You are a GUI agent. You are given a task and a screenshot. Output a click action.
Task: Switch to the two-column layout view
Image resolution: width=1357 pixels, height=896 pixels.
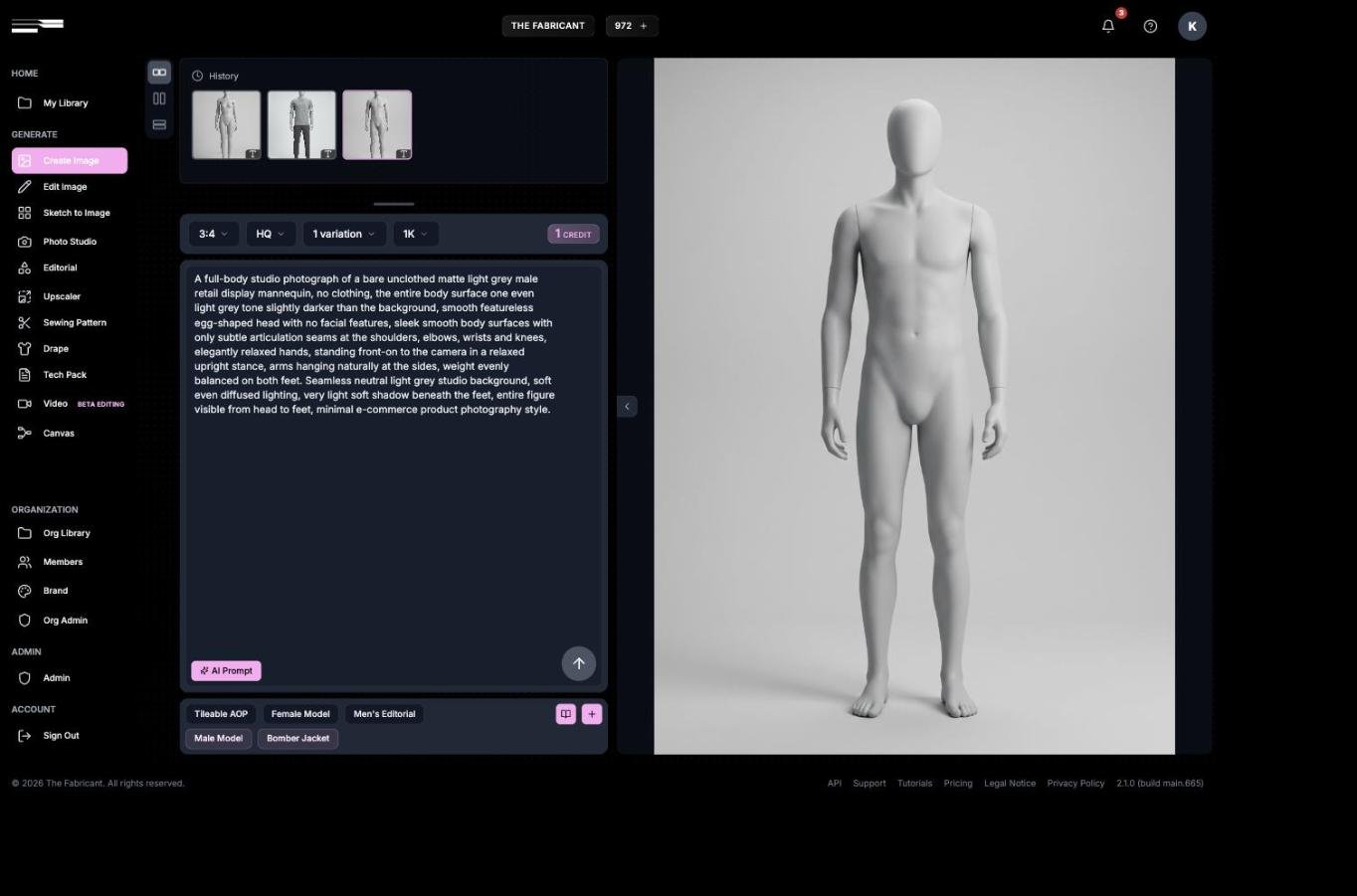[x=159, y=98]
